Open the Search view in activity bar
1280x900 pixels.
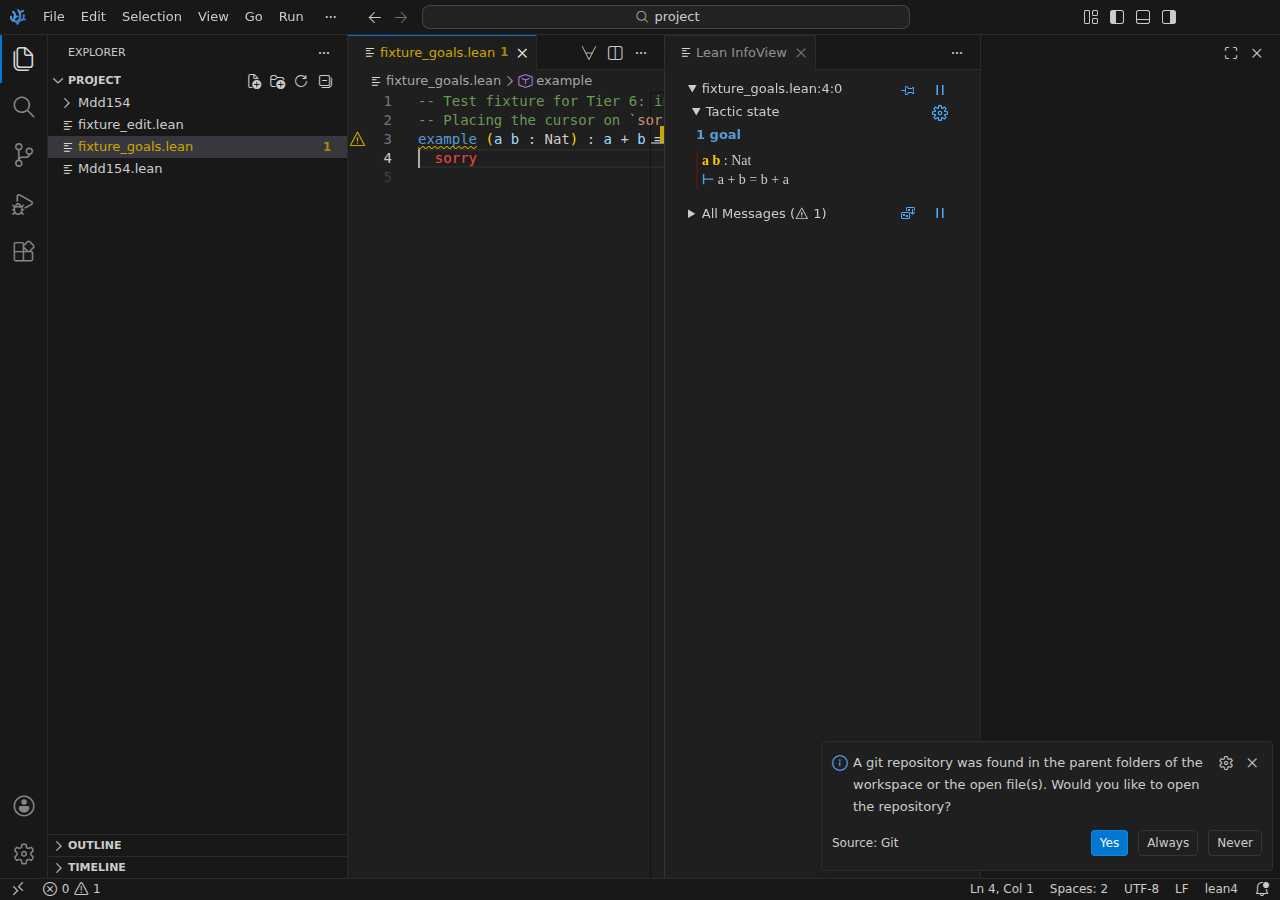coord(23,107)
